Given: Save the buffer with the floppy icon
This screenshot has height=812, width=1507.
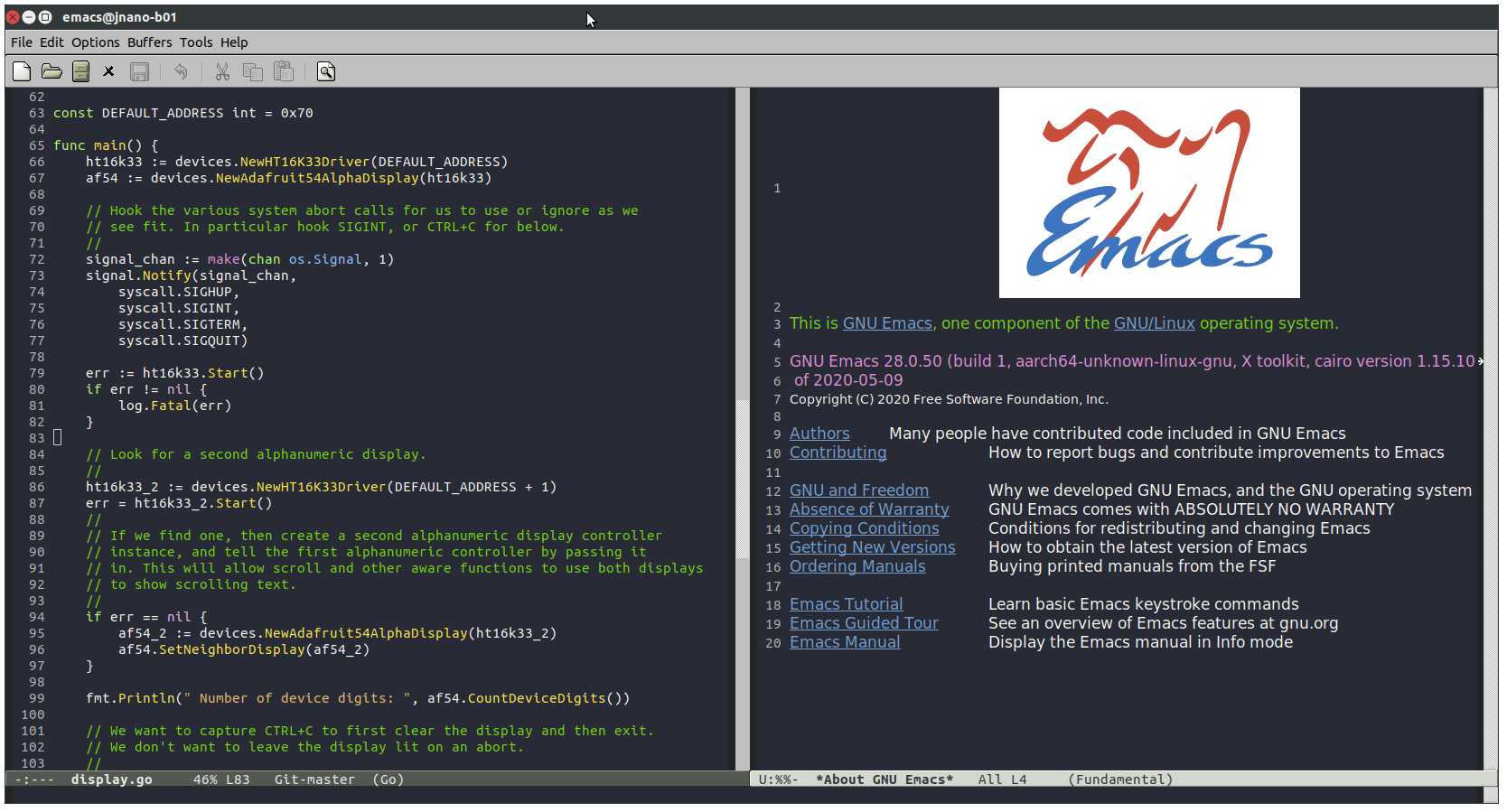Looking at the screenshot, I should (x=139, y=71).
